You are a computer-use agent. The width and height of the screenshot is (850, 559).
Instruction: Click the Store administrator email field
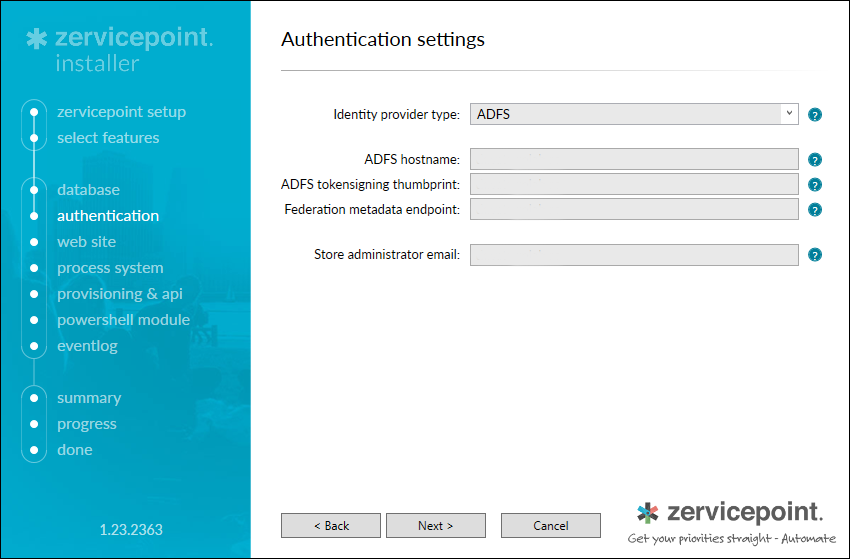[634, 254]
